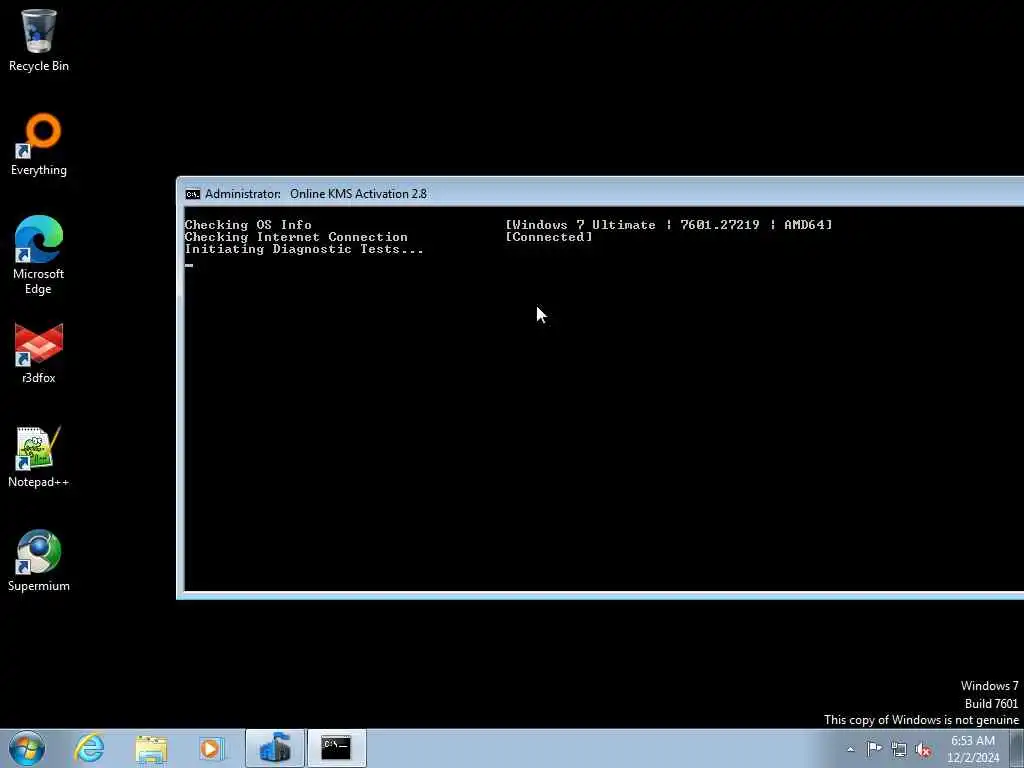Click the Online KMS Activation 2.8 title bar
The height and width of the screenshot is (768, 1024).
(x=601, y=194)
